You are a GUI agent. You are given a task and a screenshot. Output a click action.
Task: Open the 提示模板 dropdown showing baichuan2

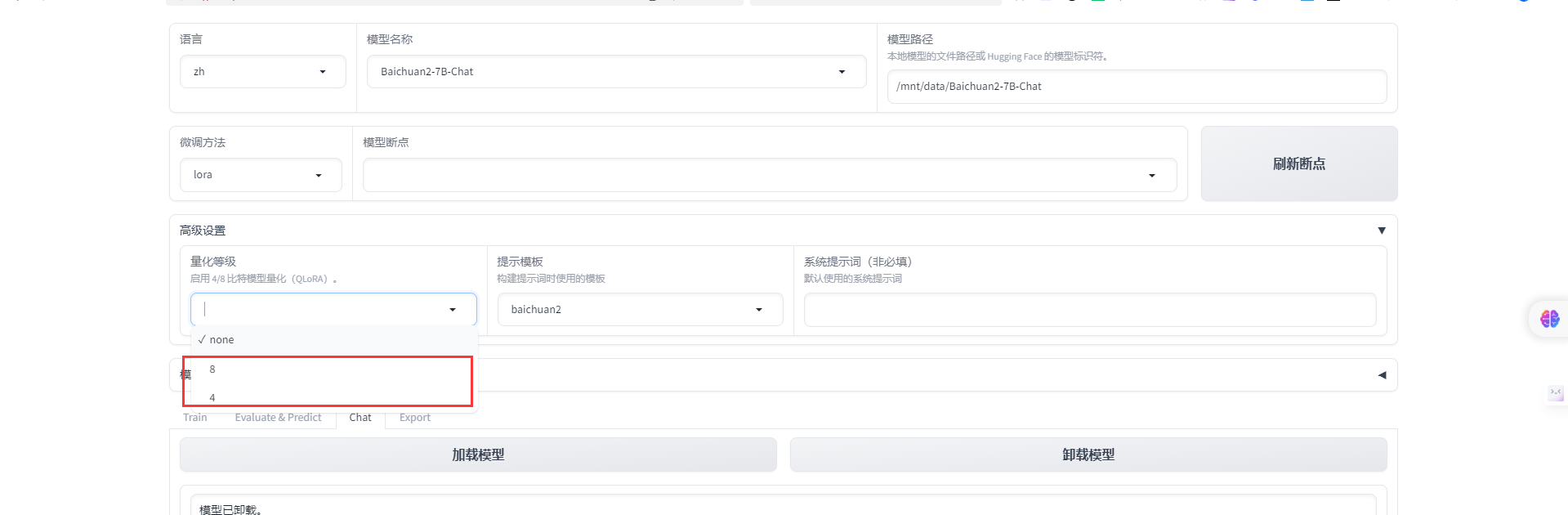pos(639,310)
